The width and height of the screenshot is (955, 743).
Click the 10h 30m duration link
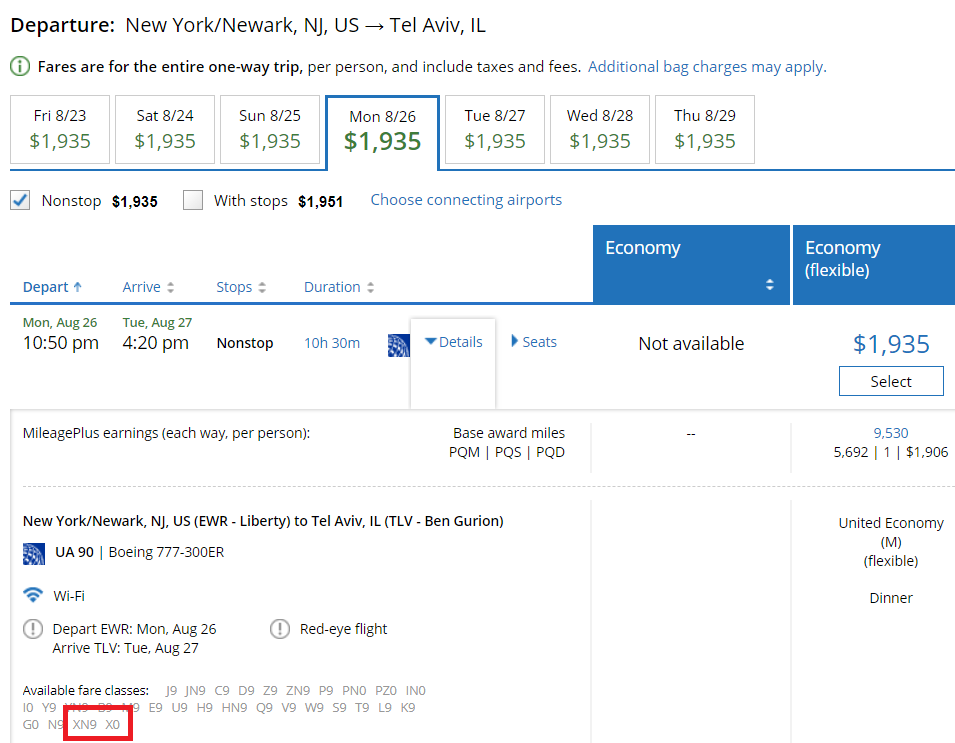[332, 343]
